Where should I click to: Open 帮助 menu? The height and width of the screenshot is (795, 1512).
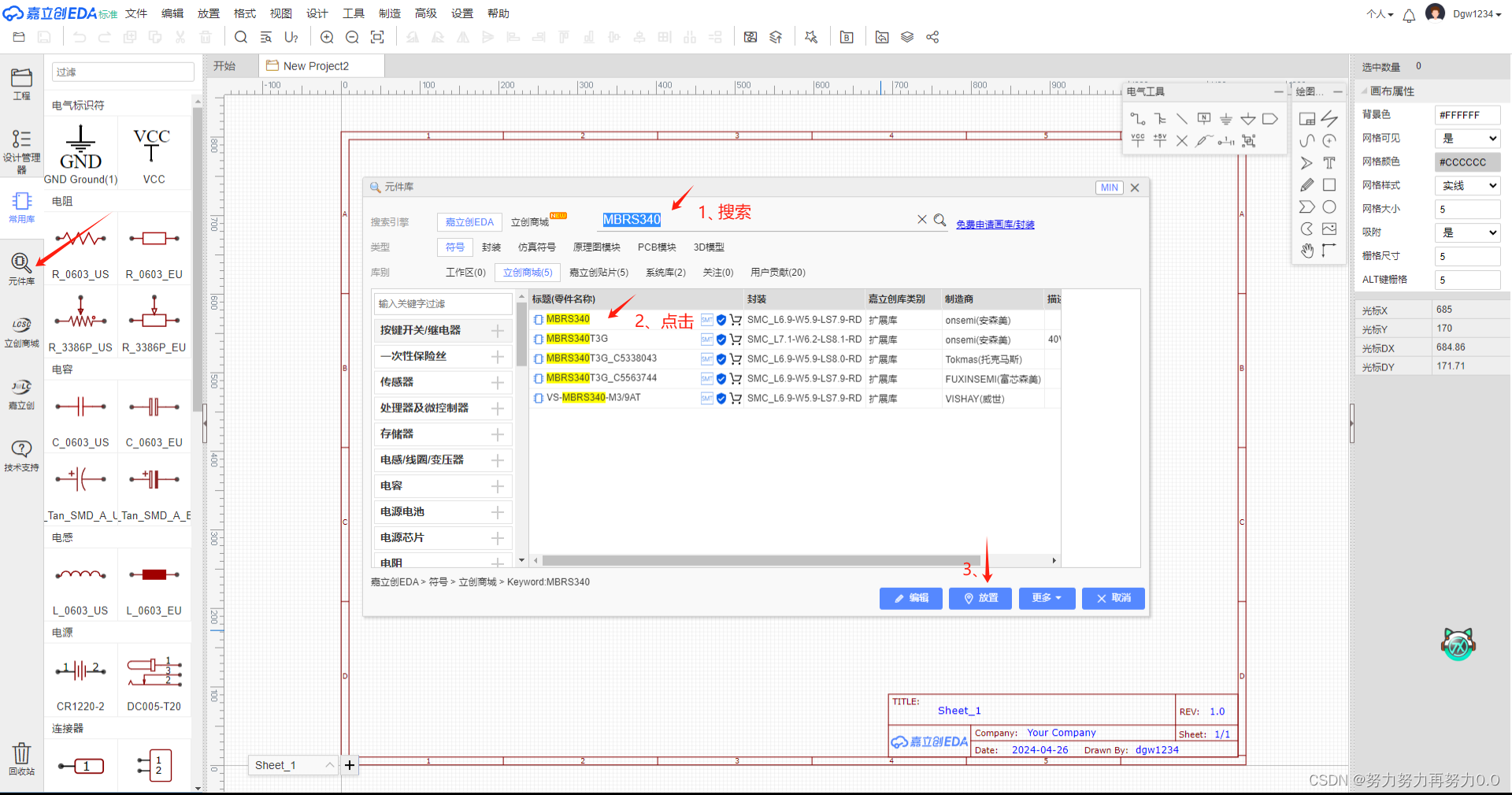pyautogui.click(x=498, y=13)
